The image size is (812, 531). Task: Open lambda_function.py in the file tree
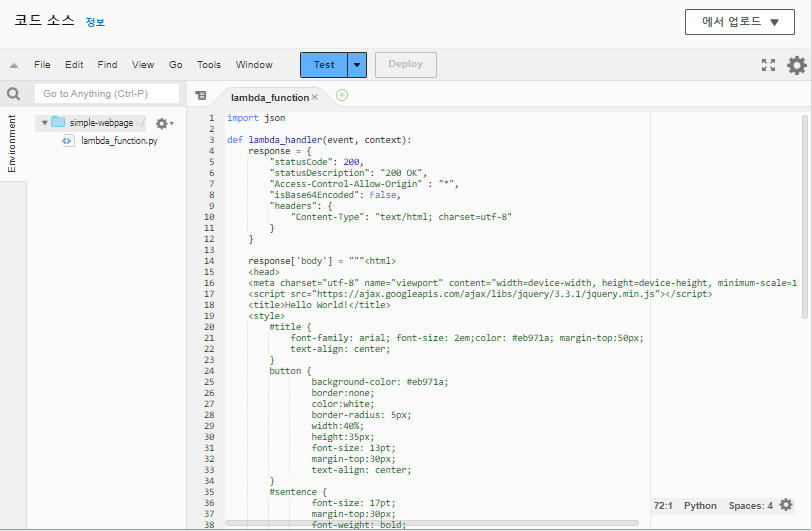(x=119, y=140)
